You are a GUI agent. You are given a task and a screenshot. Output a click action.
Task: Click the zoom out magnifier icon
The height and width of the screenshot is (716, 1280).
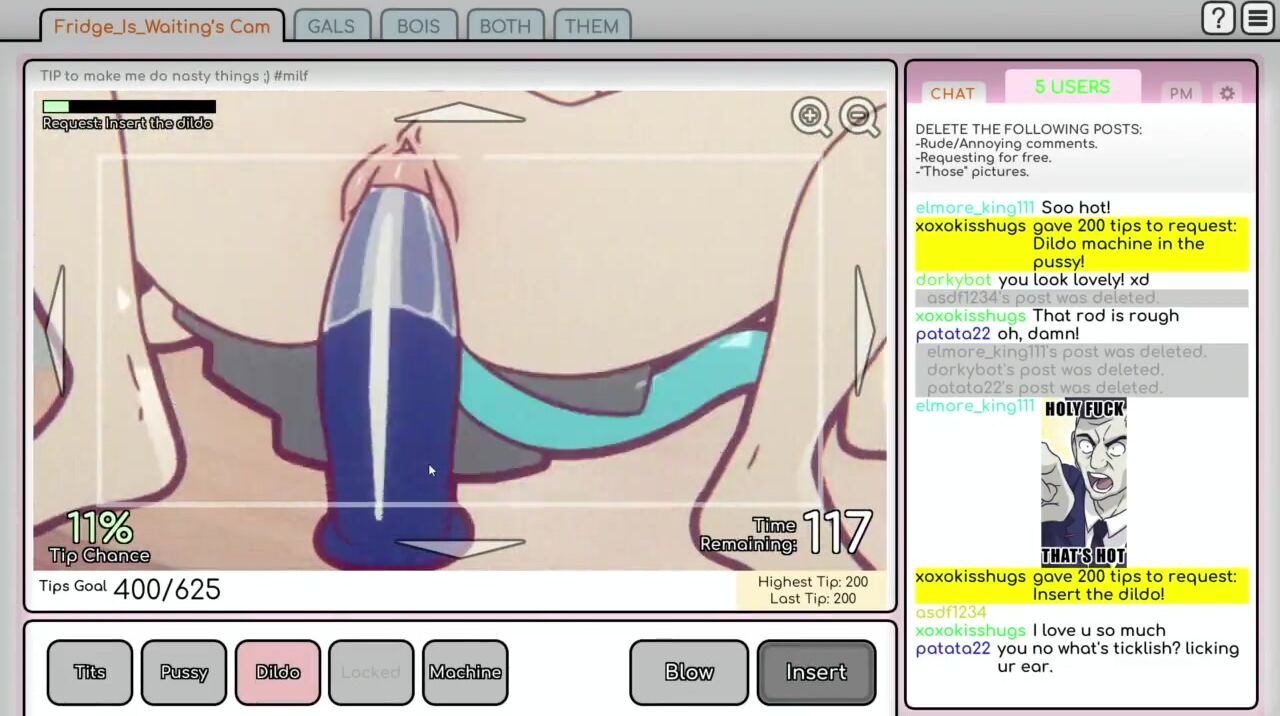tap(859, 117)
